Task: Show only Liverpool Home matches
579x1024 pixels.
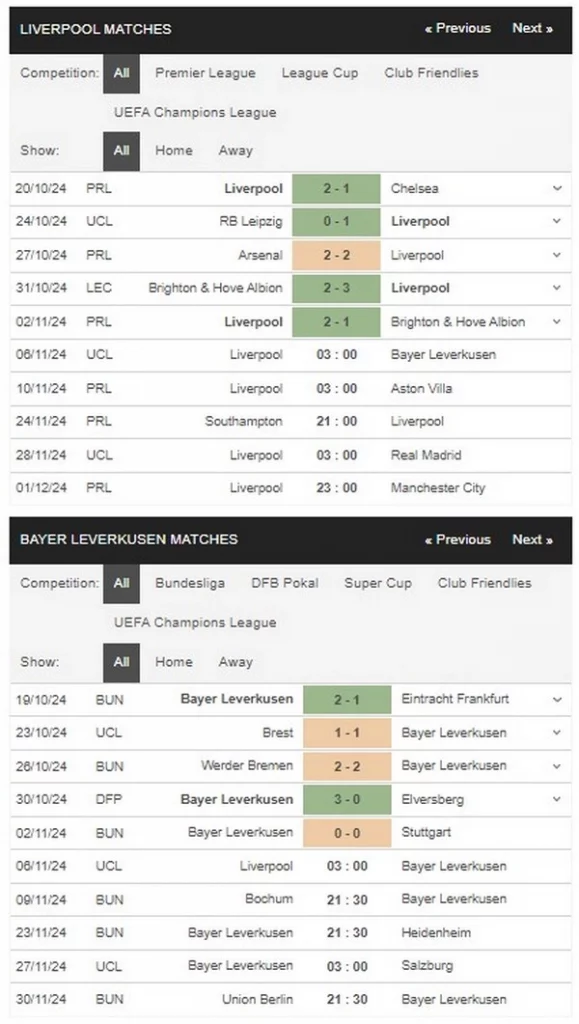Action: point(174,150)
